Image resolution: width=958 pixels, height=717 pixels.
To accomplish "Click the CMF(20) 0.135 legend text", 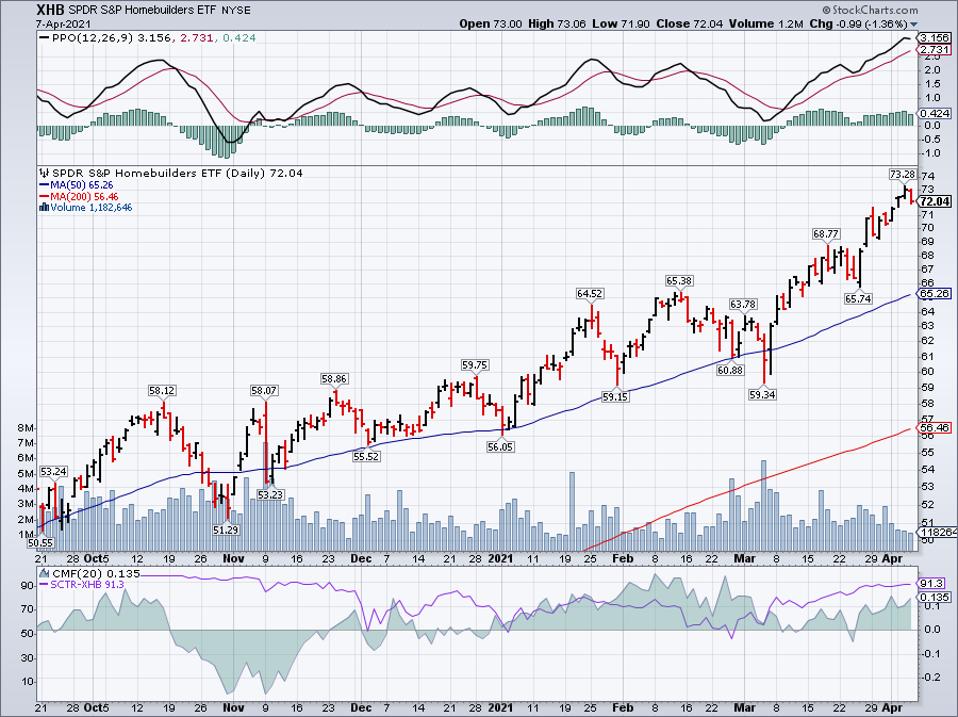I will (96, 573).
